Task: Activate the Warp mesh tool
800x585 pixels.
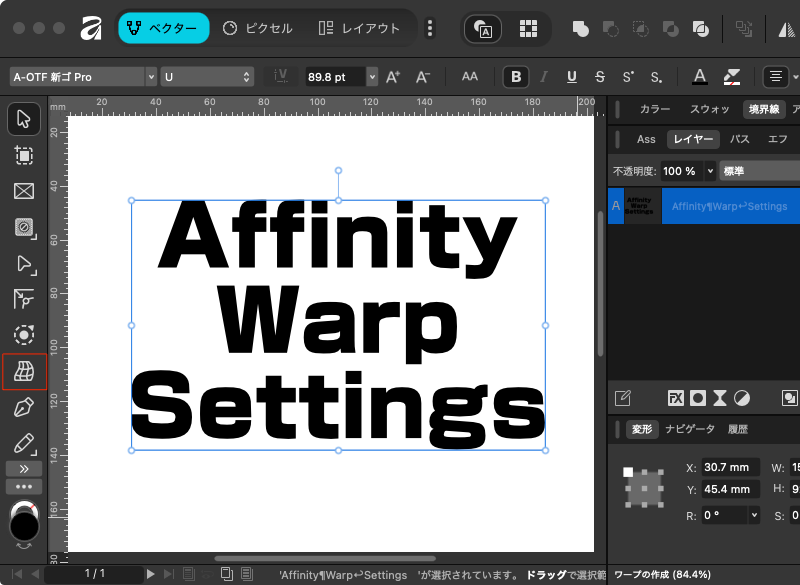Action: (x=24, y=372)
